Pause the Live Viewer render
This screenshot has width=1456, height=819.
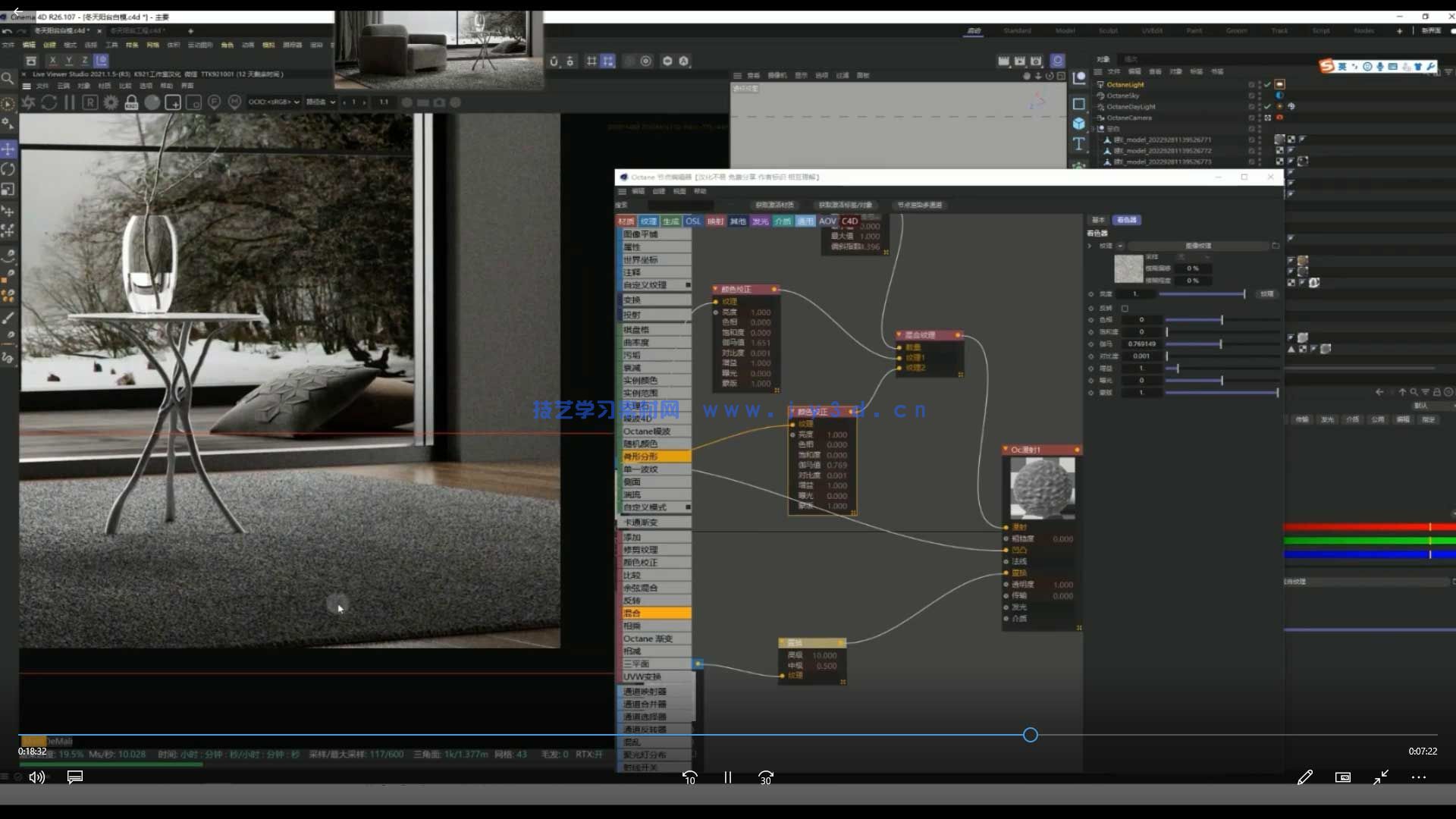69,102
